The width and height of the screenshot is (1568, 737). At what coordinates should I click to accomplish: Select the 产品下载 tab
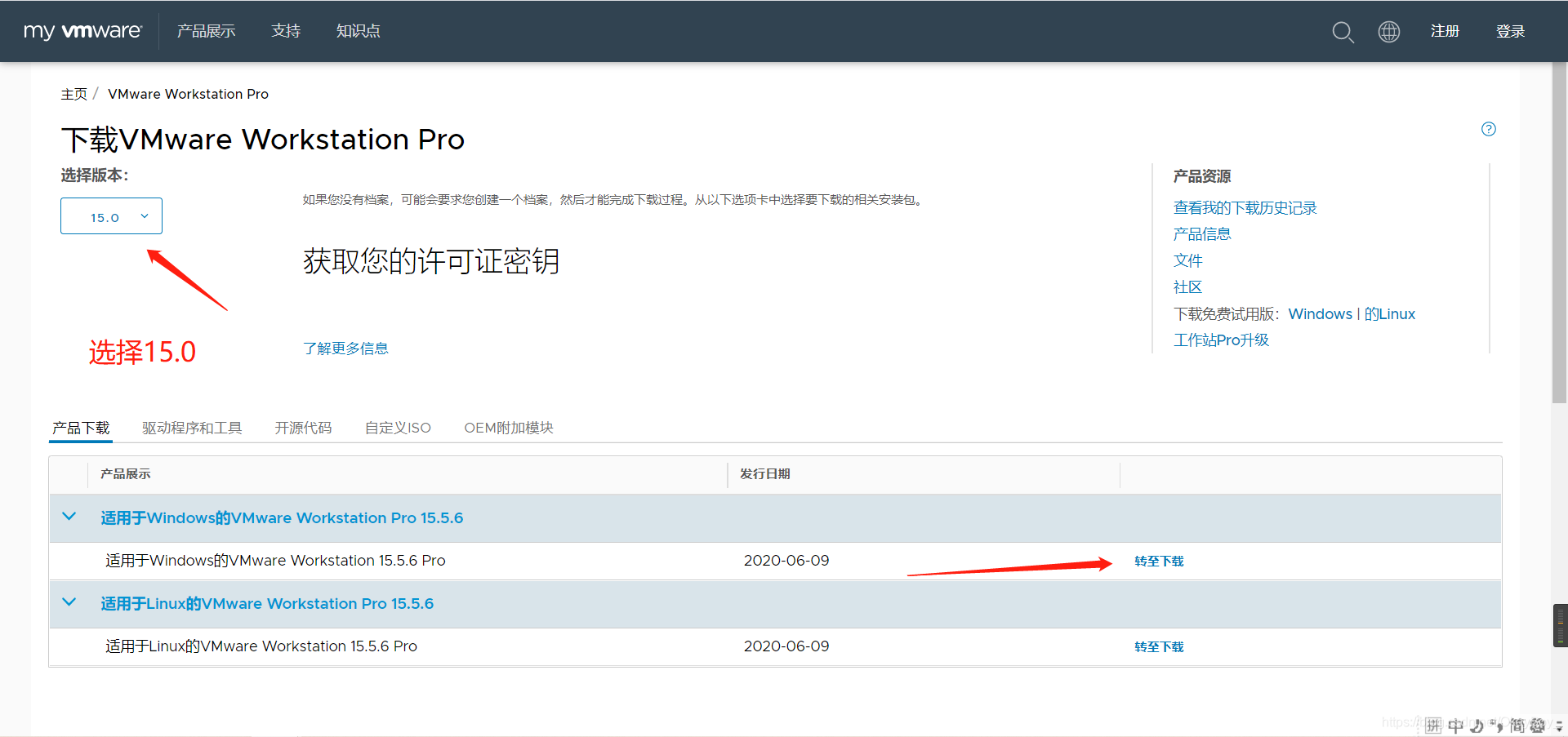[81, 428]
